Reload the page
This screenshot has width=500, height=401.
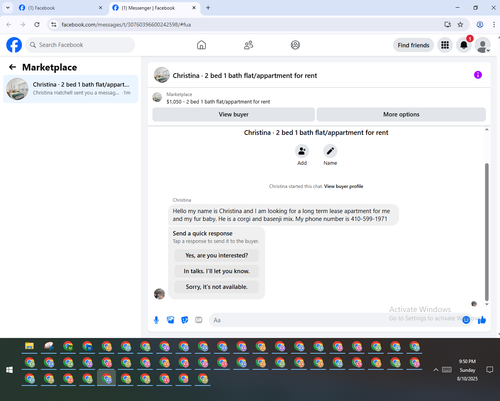[37, 24]
